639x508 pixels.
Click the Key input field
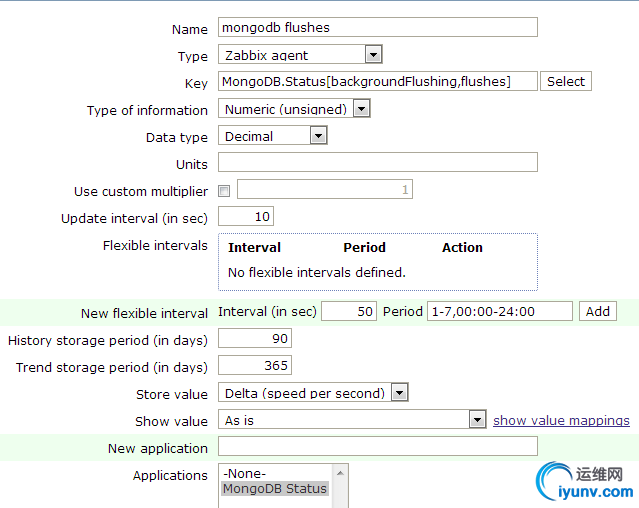377,82
